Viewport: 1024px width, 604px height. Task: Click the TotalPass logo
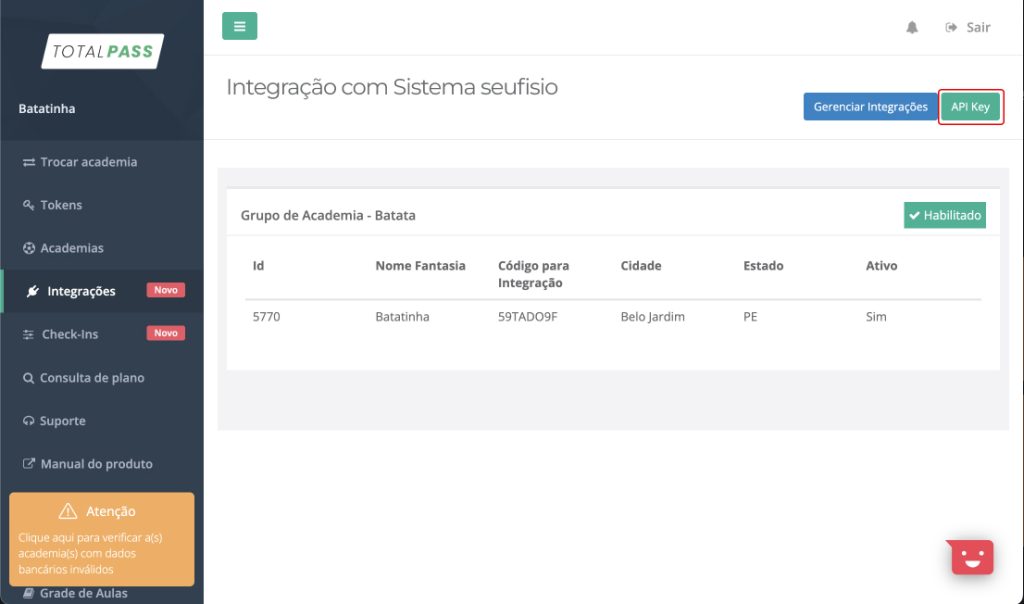103,51
